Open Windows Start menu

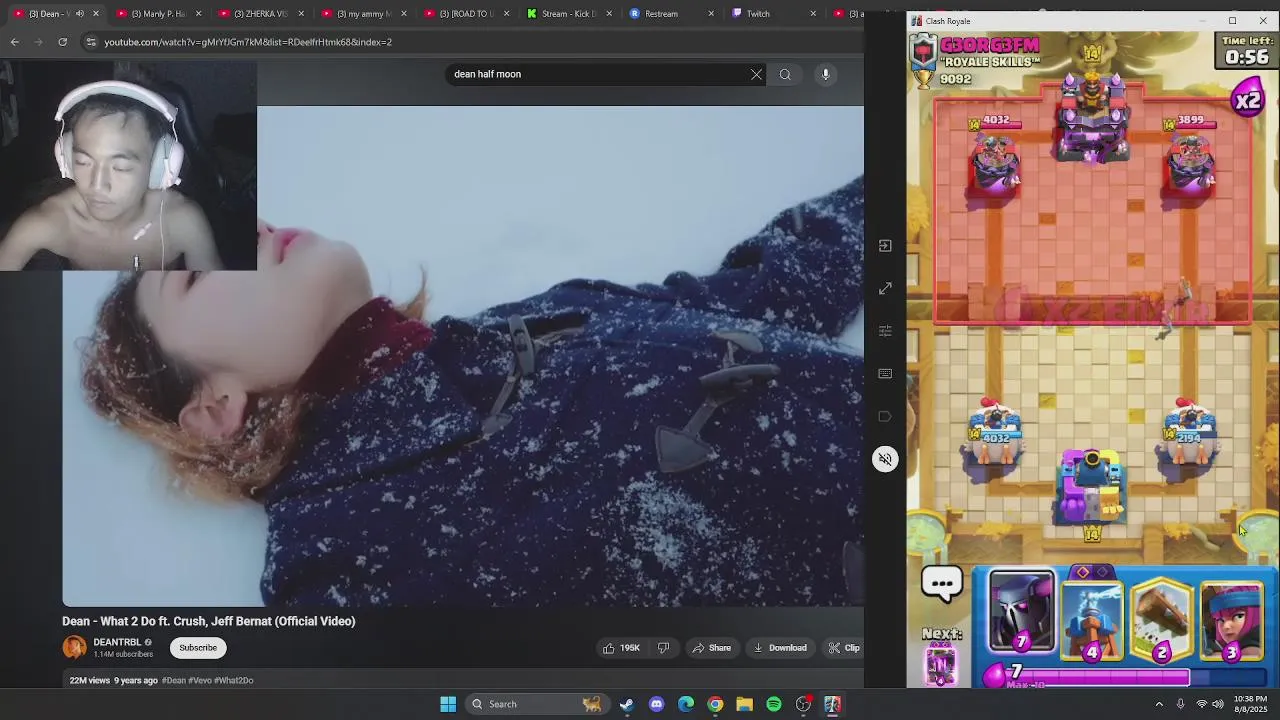448,704
